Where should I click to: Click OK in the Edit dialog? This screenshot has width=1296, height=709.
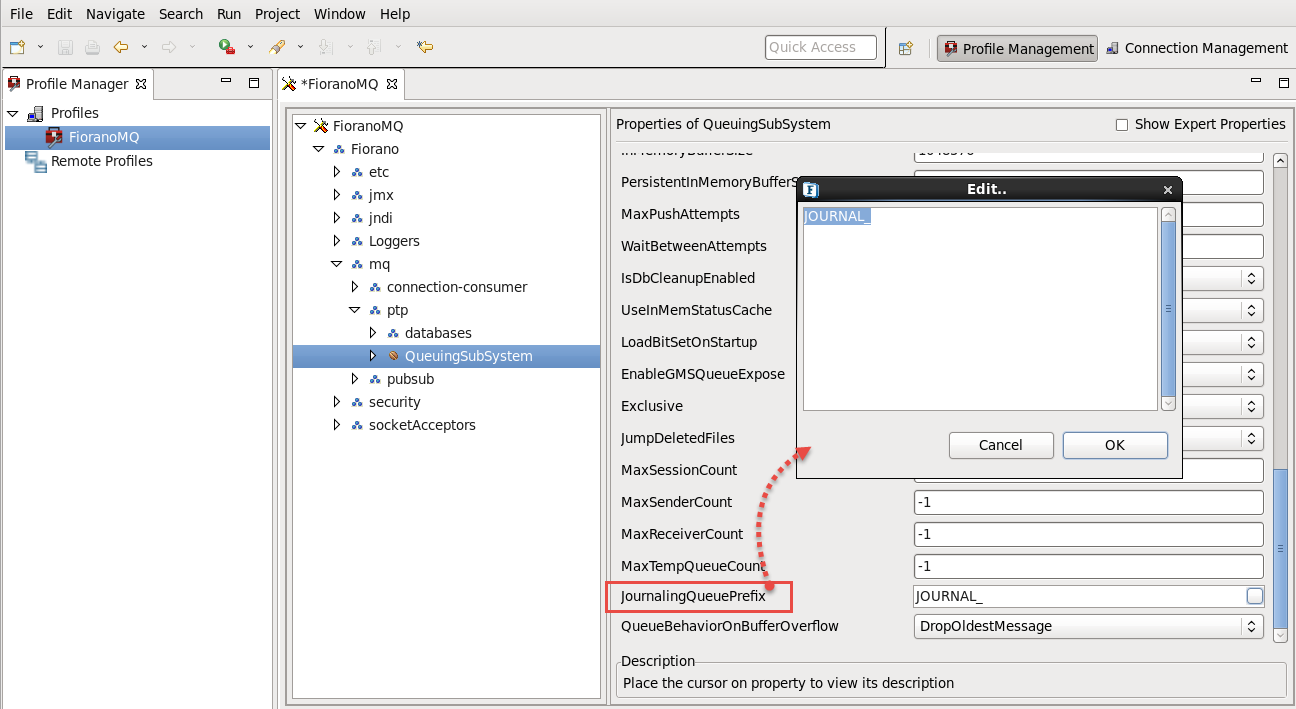click(1115, 445)
